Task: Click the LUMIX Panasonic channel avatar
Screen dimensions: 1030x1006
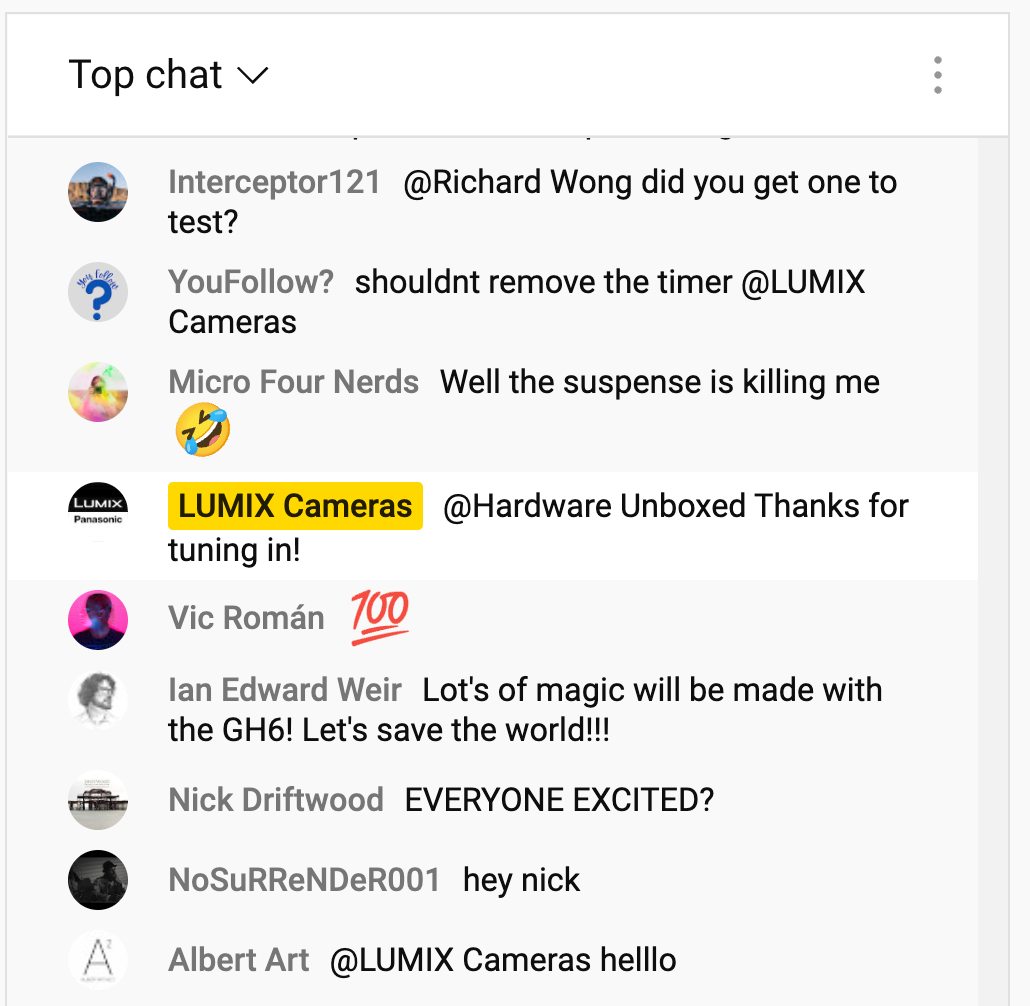Action: click(x=98, y=512)
